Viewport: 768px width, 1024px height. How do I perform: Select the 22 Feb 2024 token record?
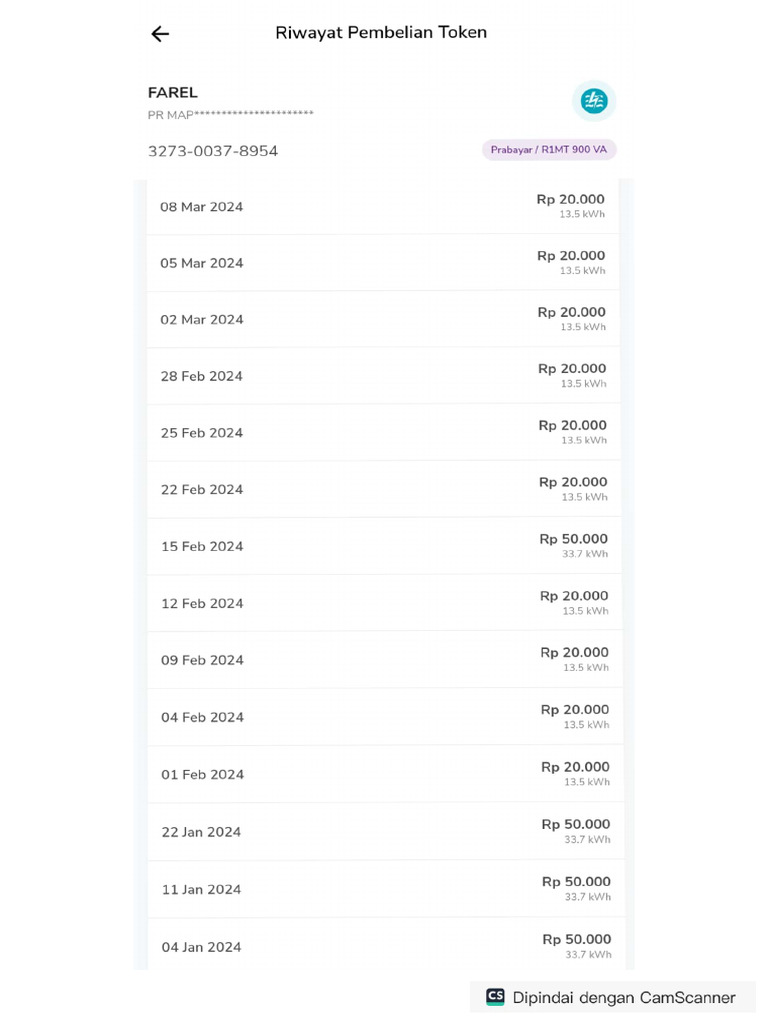click(x=383, y=489)
